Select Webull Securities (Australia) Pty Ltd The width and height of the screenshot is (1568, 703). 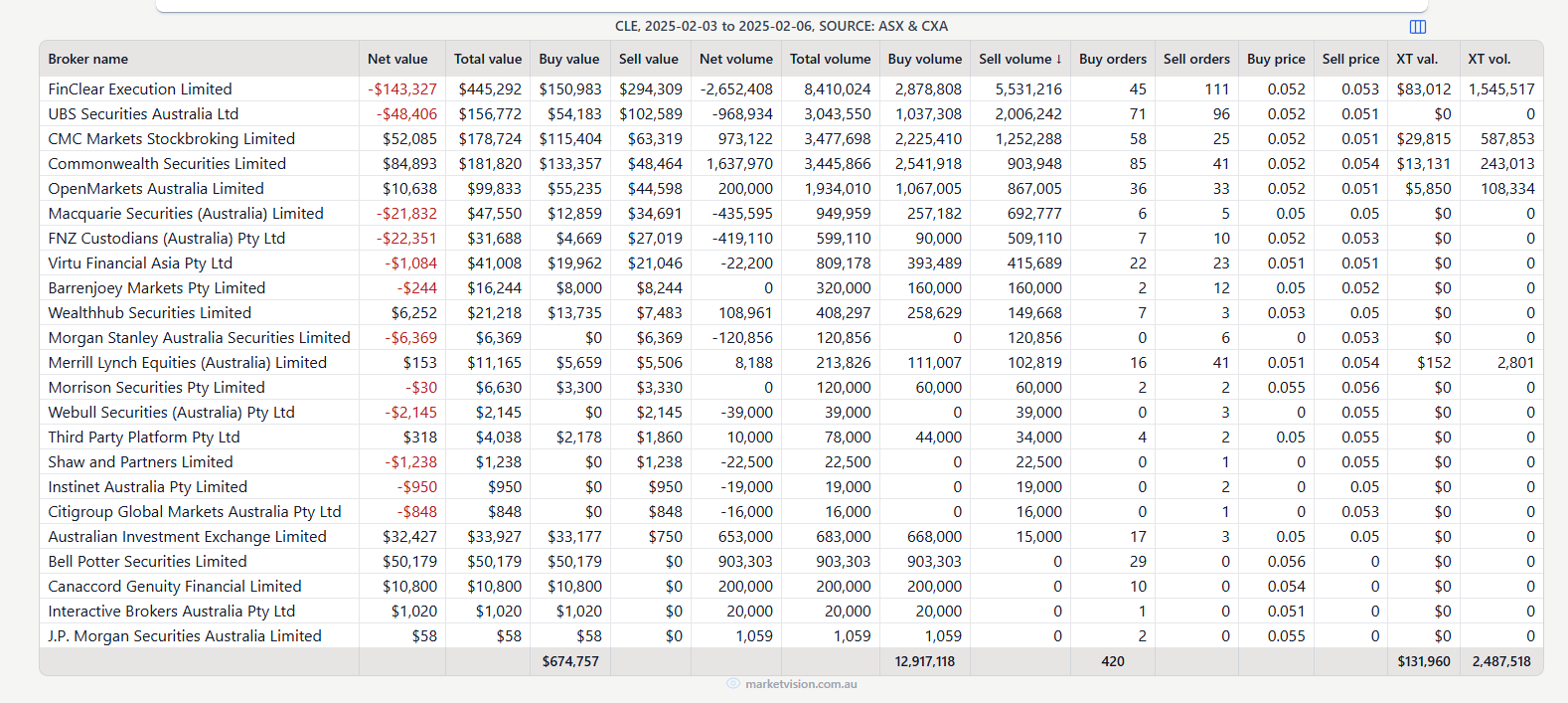[x=171, y=412]
